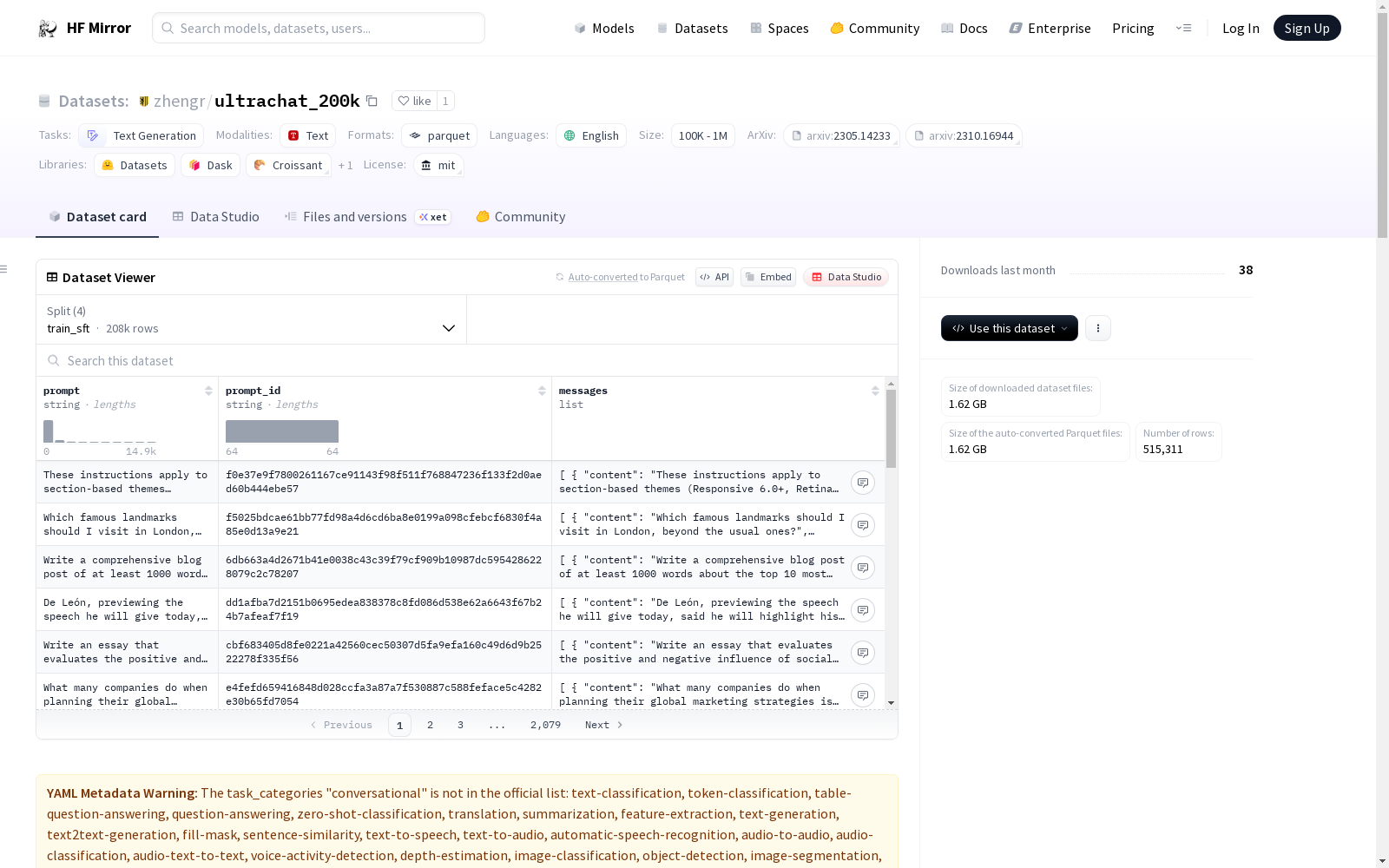
Task: Select the Croissant library tag
Action: [288, 165]
